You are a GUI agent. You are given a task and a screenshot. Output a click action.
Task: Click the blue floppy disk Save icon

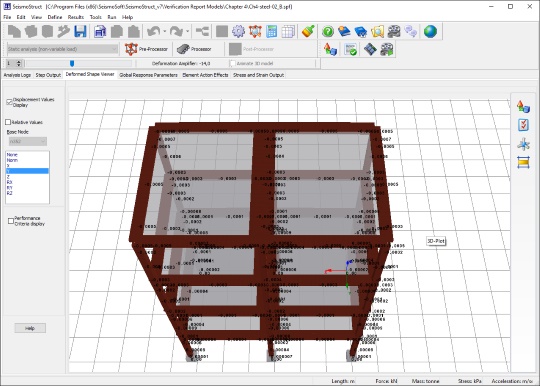[x=80, y=31]
